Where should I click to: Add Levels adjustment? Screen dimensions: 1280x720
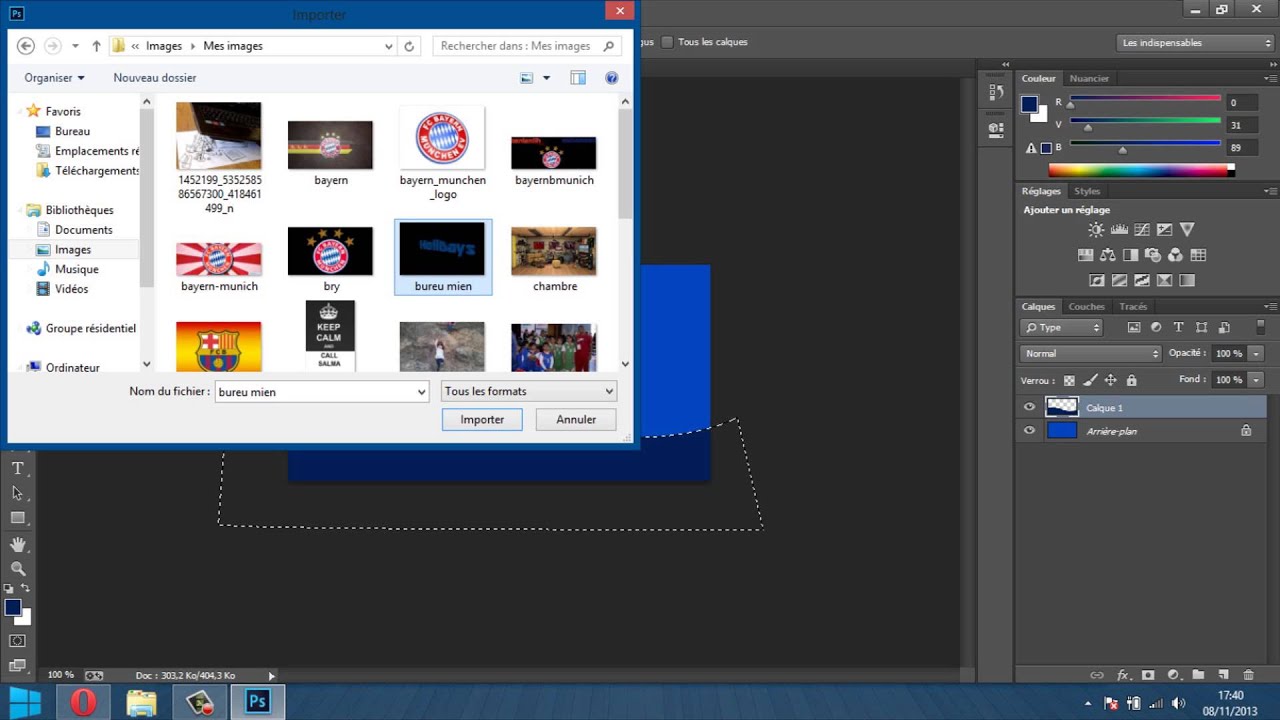click(1119, 229)
